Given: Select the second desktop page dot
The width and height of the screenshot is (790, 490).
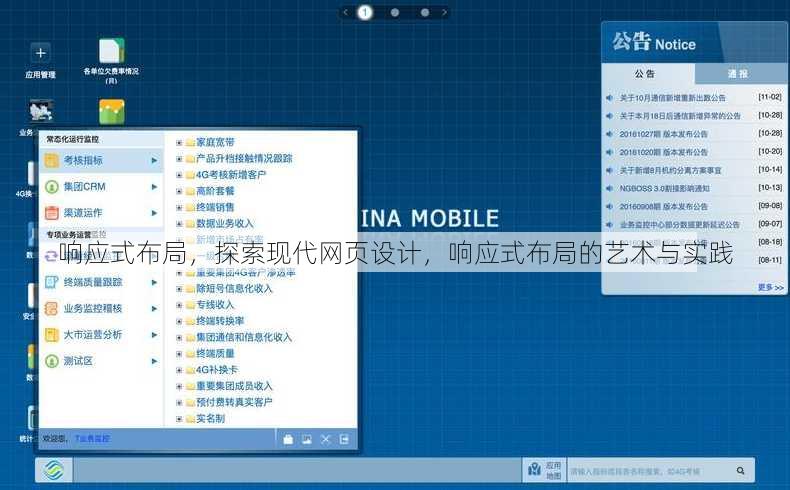Looking at the screenshot, I should (x=395, y=12).
